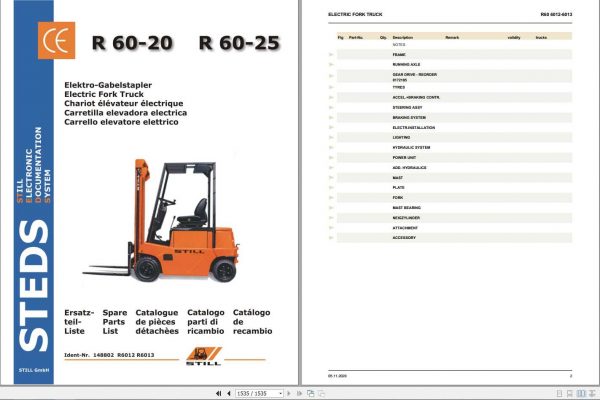This screenshot has height=400, width=600.
Task: Click the Ident-Nr. 148802 R6012 R6013 line
Action: click(x=109, y=355)
